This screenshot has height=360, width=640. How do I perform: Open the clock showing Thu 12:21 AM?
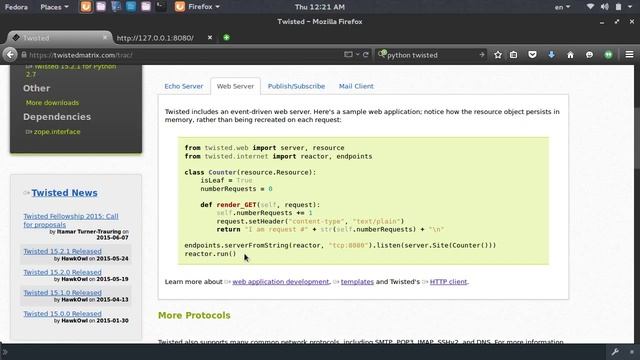[x=320, y=7]
